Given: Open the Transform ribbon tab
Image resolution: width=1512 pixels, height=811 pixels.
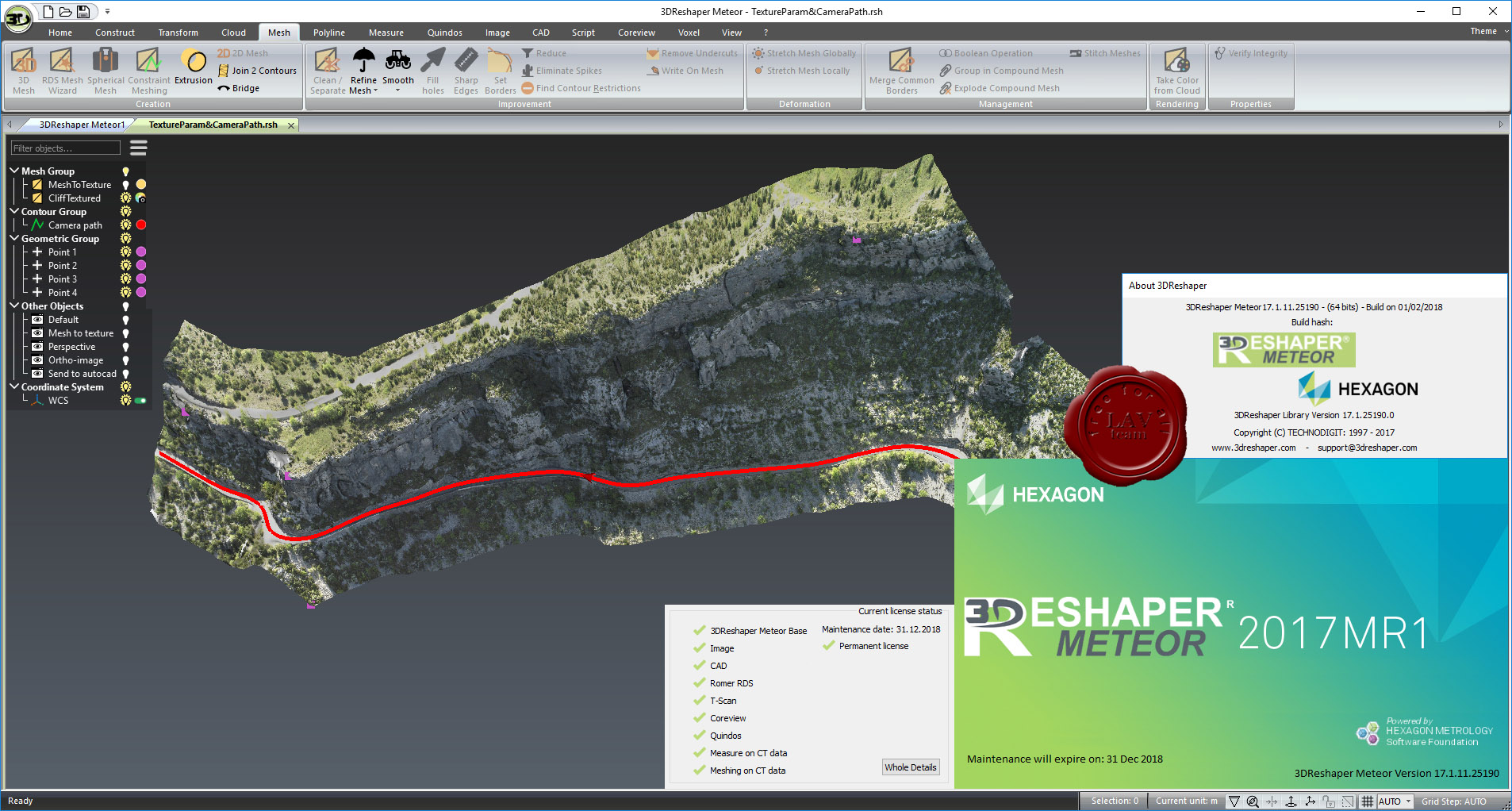Looking at the screenshot, I should 178,33.
